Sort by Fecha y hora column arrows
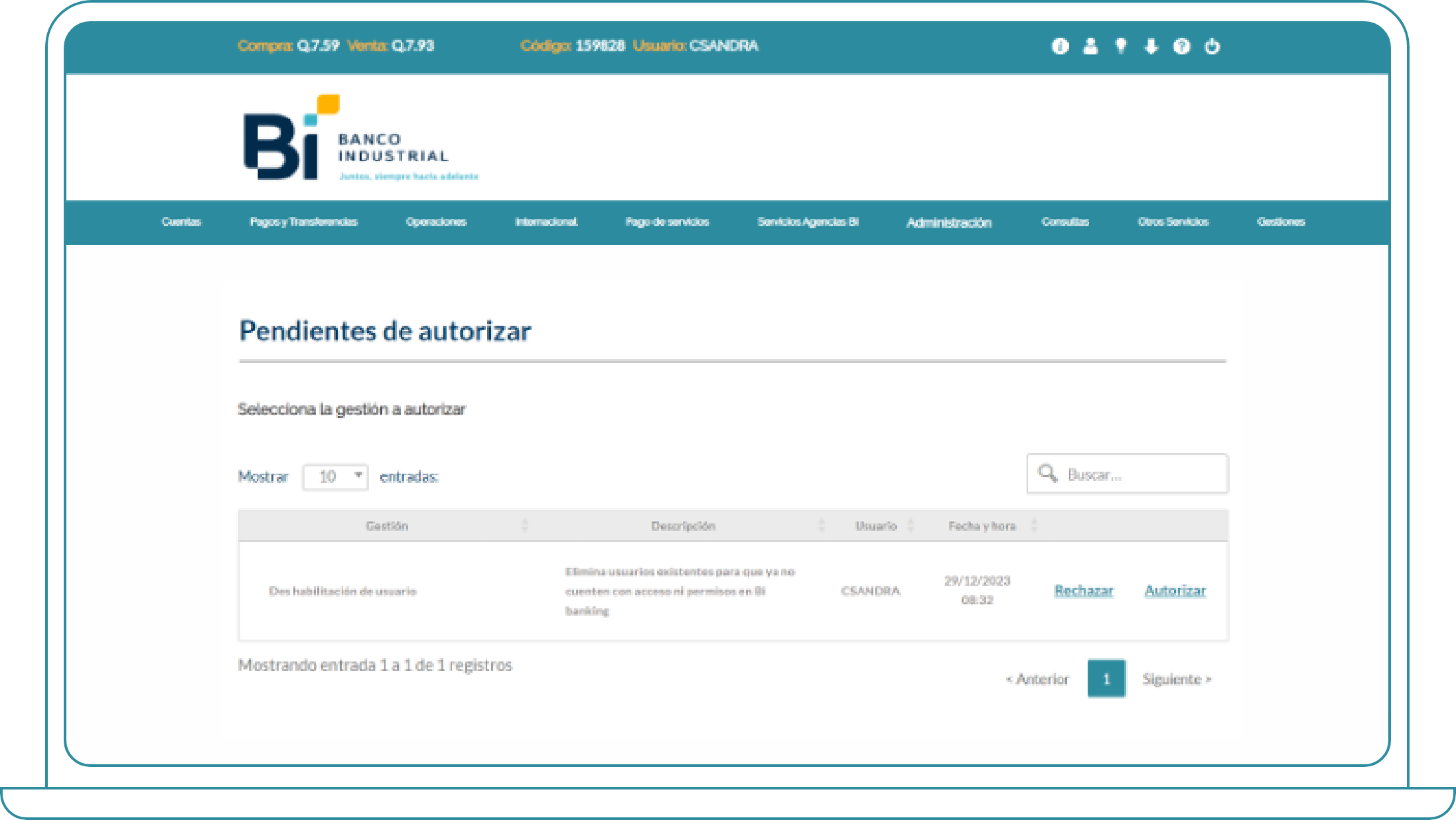 pyautogui.click(x=1034, y=525)
